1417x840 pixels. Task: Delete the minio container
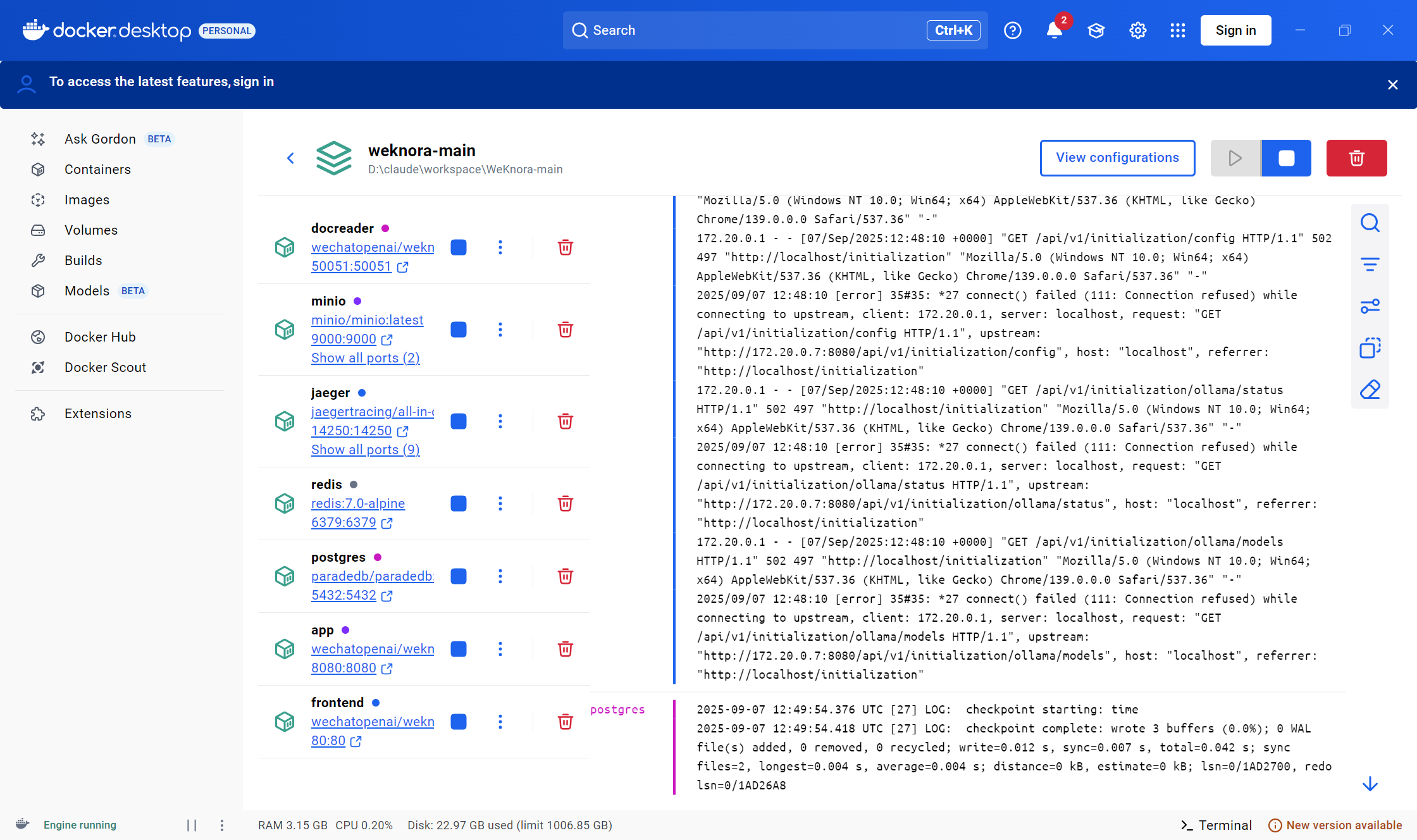coord(566,330)
